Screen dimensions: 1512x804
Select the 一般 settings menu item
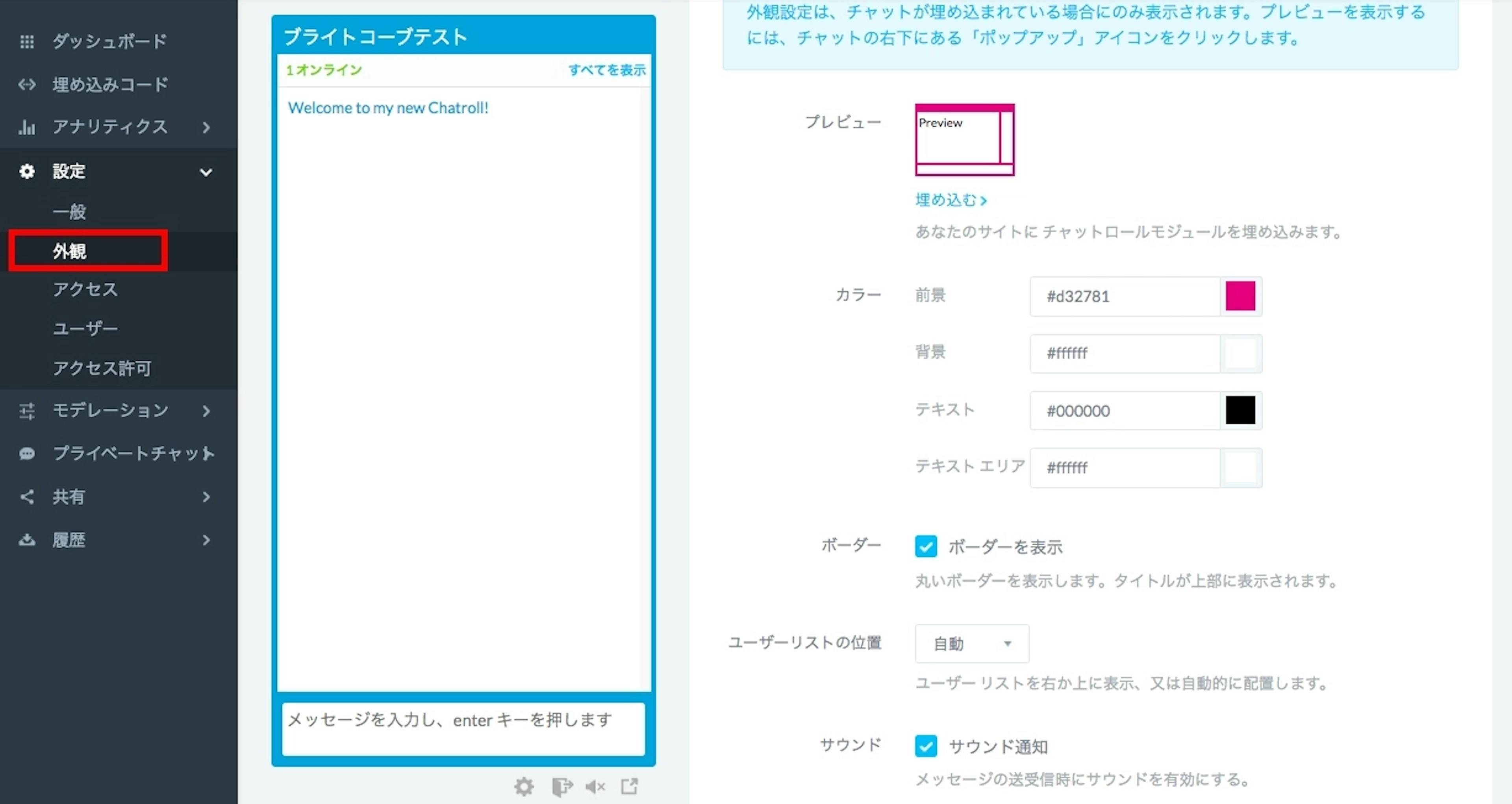[x=69, y=211]
